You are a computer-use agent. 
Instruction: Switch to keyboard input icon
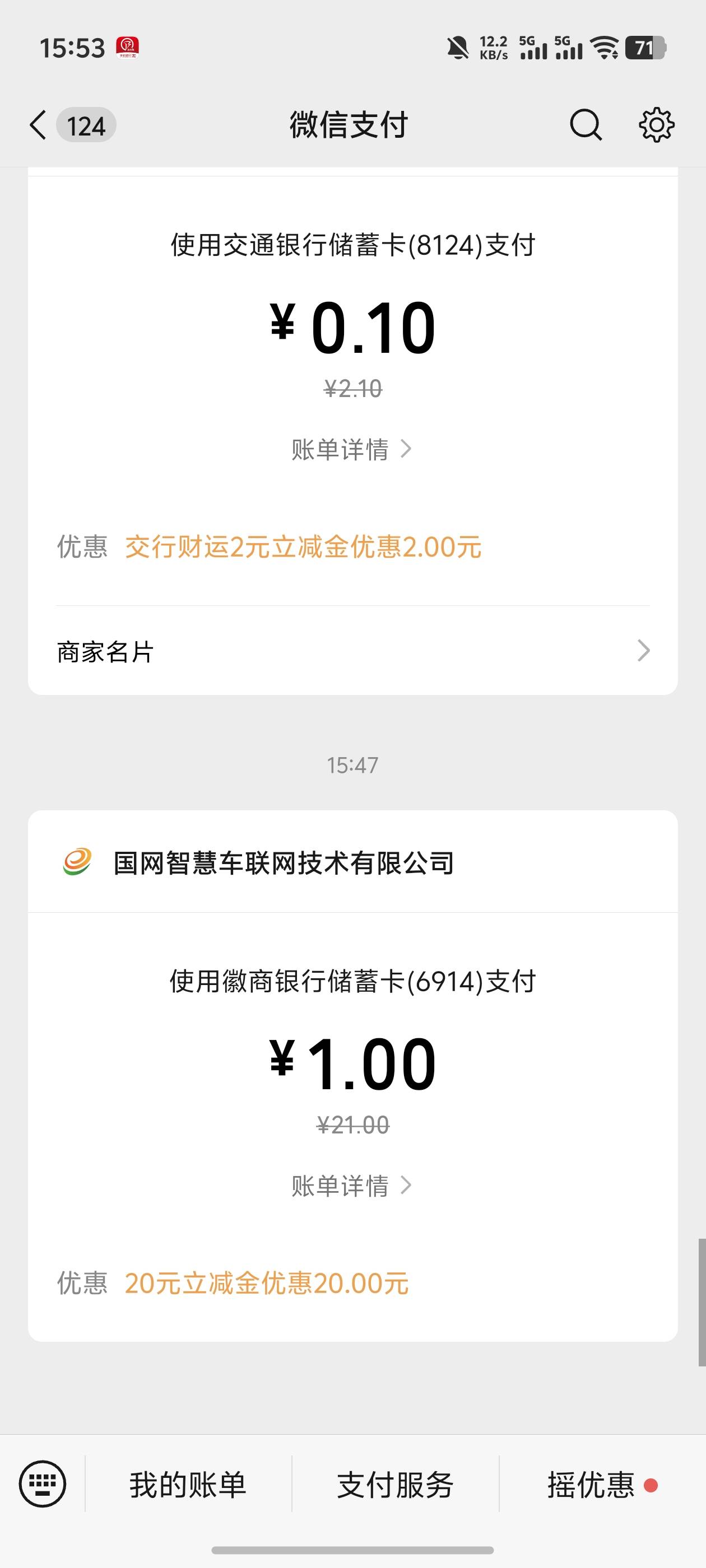click(x=42, y=1483)
